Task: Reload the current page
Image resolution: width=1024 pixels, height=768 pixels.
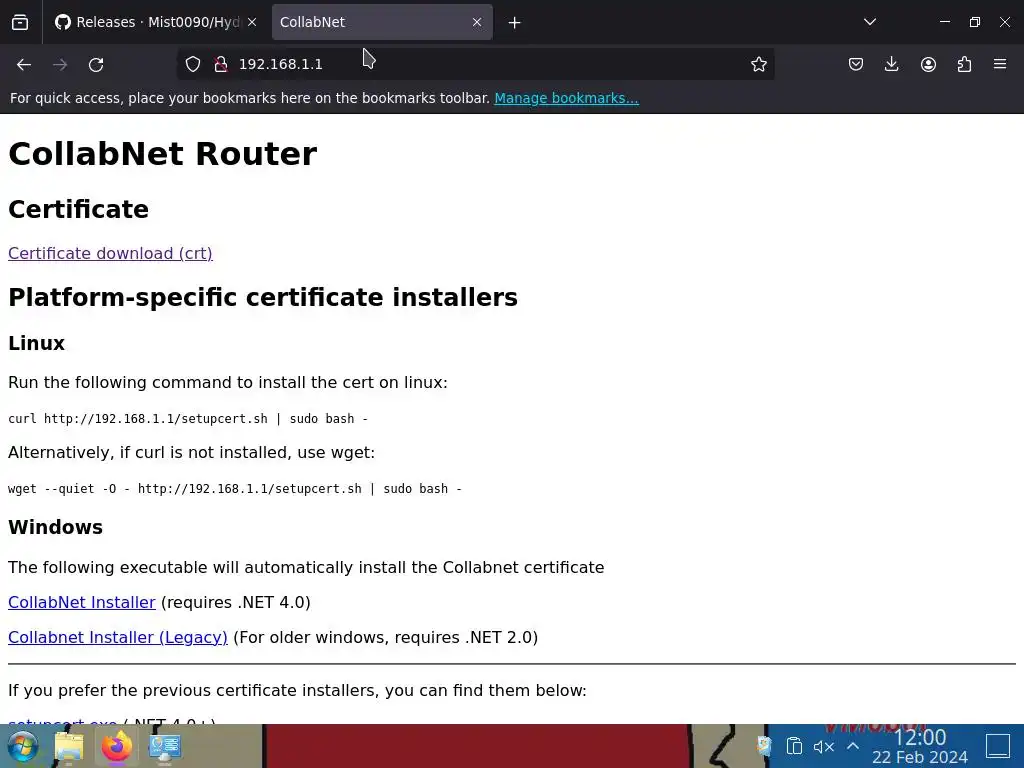Action: tap(96, 64)
